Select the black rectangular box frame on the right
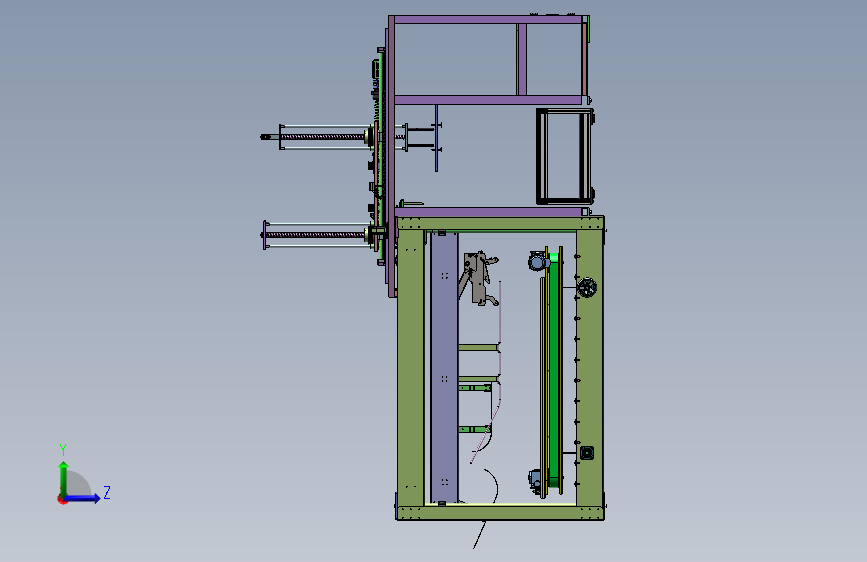Screen dimensions: 867x562 click(565, 157)
